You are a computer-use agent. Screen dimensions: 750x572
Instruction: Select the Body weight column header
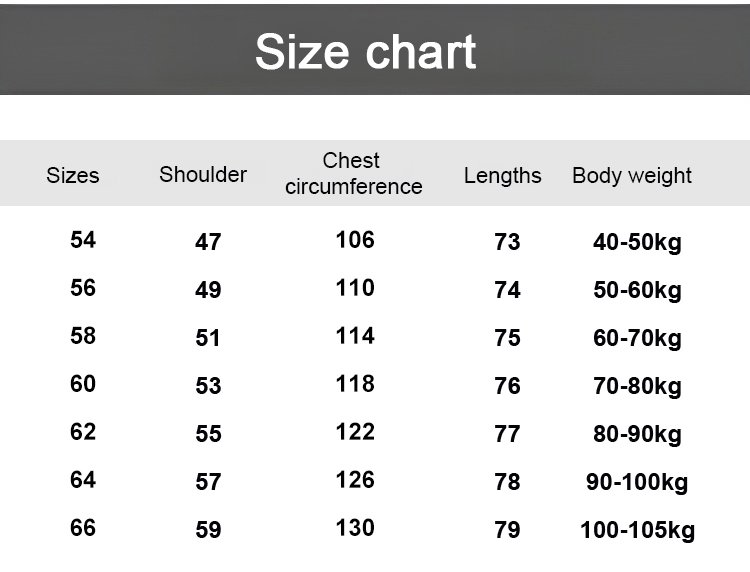click(632, 175)
